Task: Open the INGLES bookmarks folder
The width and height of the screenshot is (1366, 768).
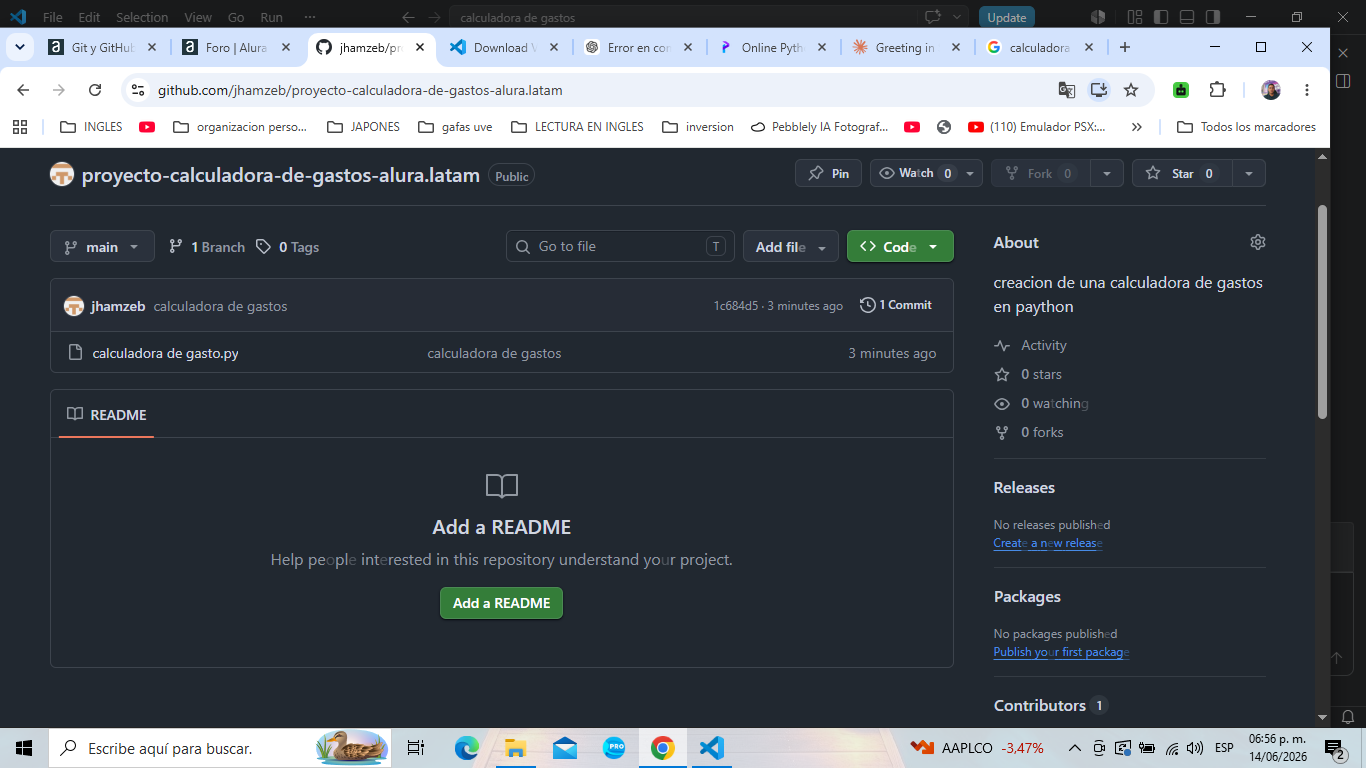Action: click(x=91, y=127)
